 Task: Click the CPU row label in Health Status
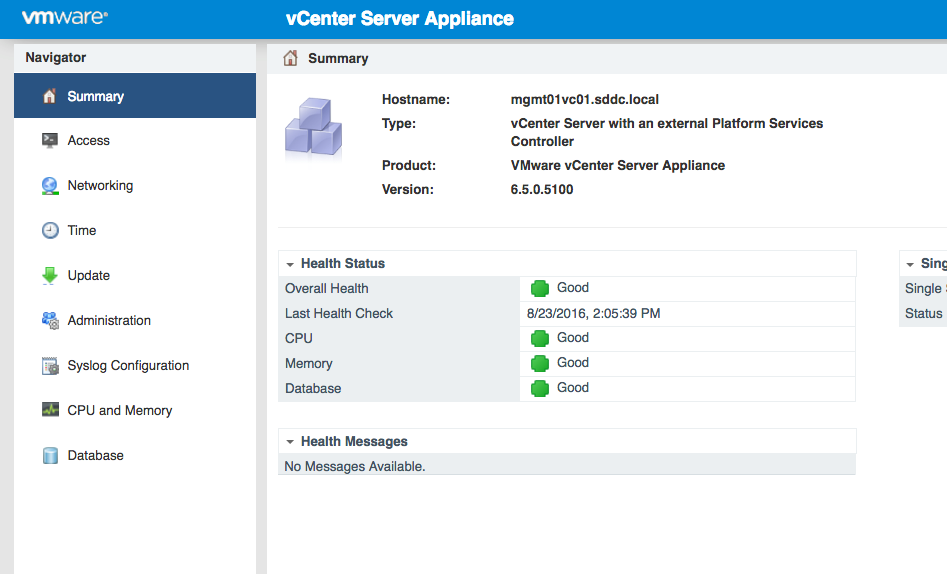[298, 338]
